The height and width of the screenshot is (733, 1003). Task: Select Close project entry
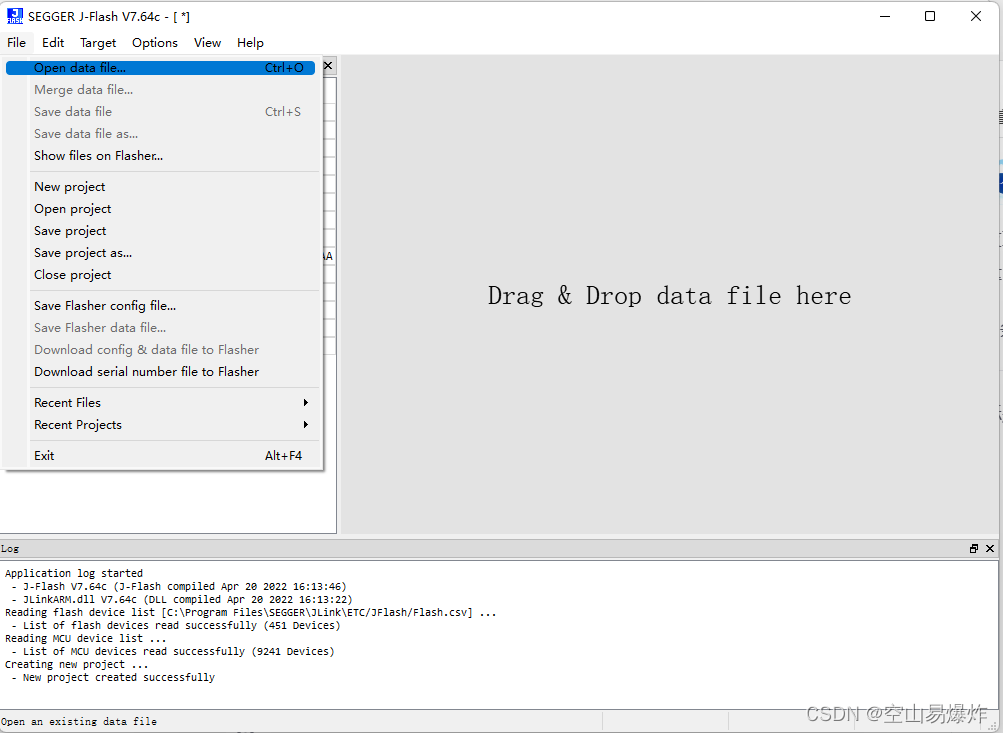(x=161, y=274)
